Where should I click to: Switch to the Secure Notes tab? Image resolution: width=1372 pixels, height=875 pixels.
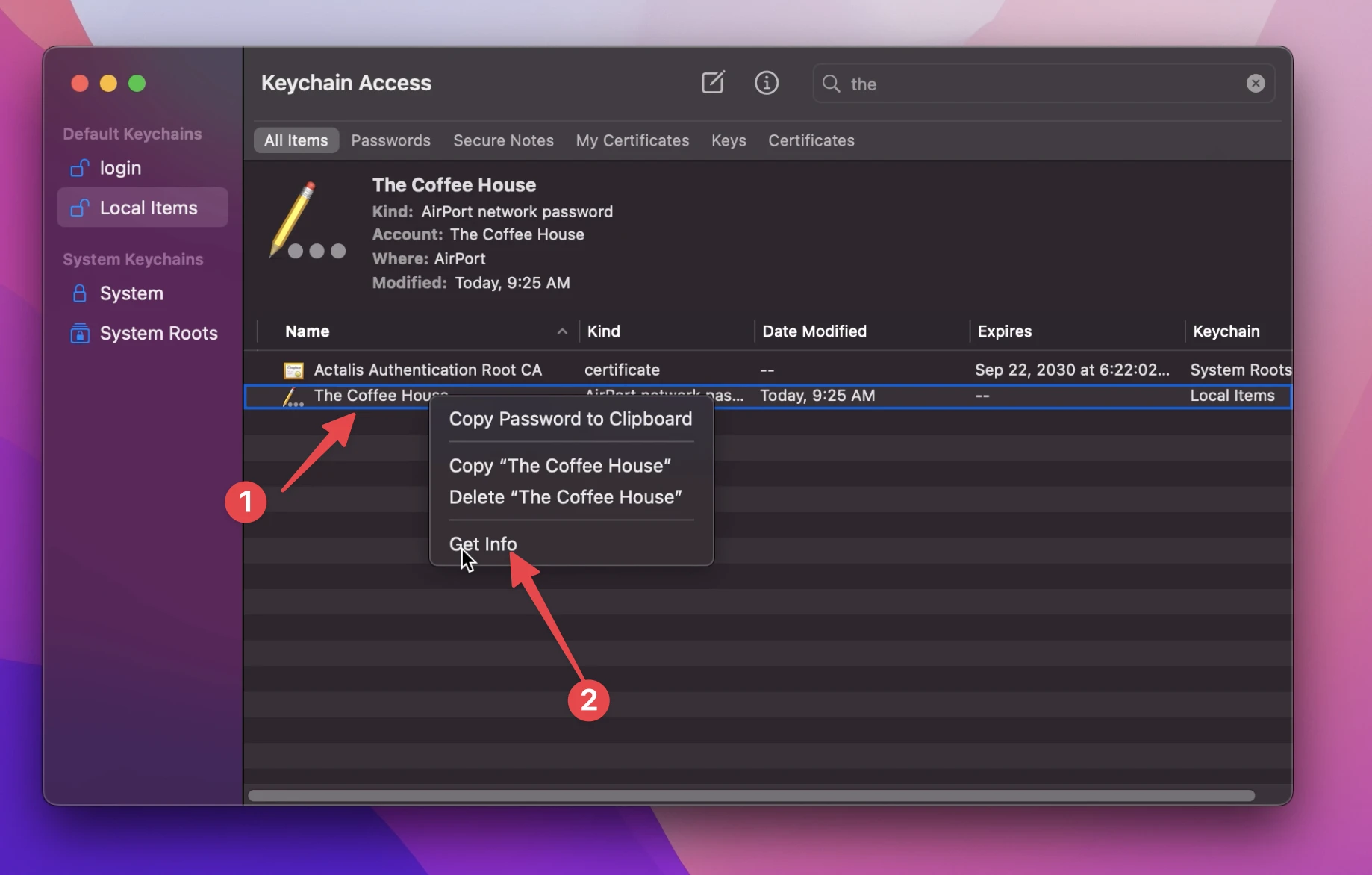pos(503,140)
